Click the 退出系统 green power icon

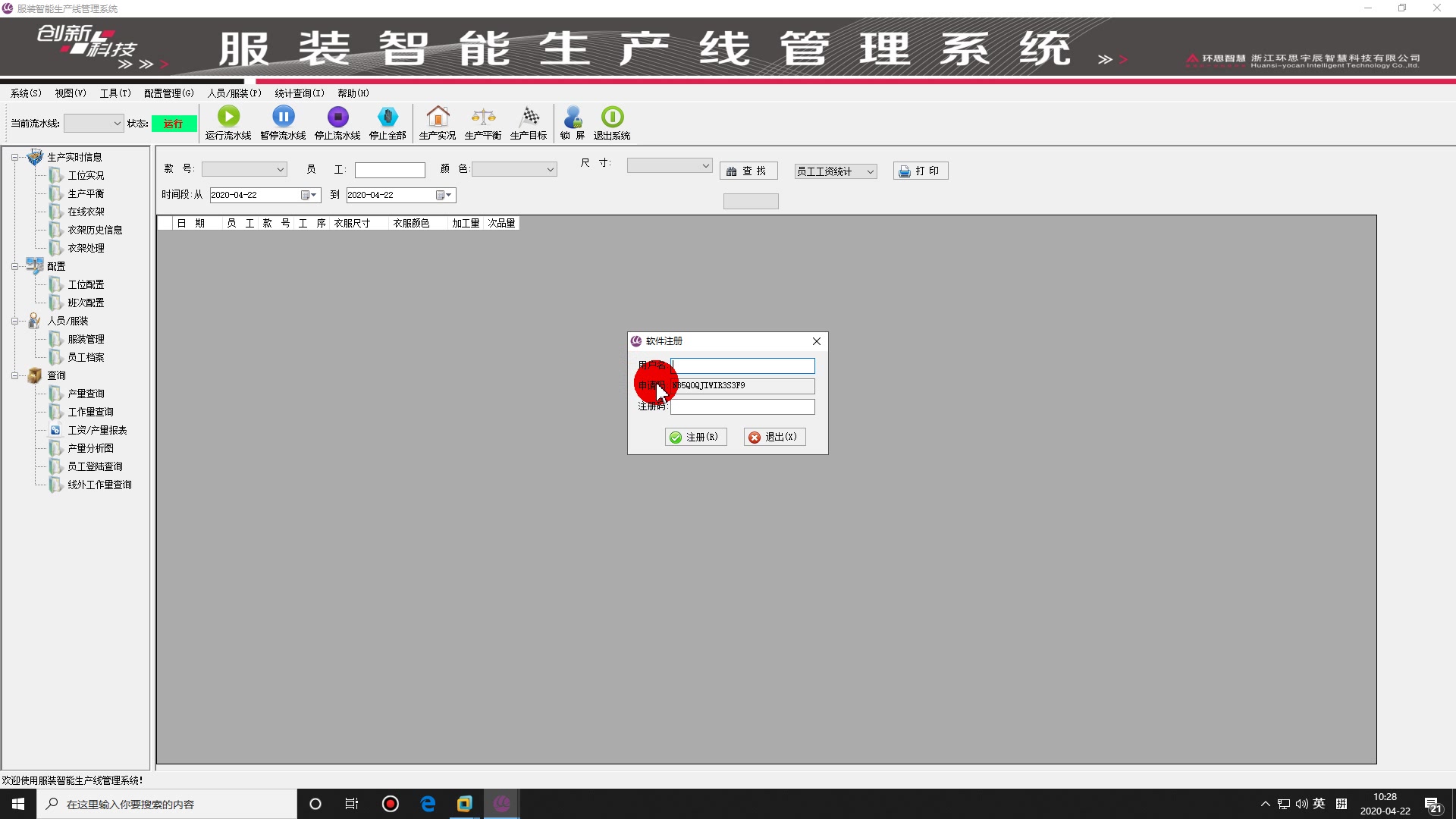pyautogui.click(x=612, y=117)
